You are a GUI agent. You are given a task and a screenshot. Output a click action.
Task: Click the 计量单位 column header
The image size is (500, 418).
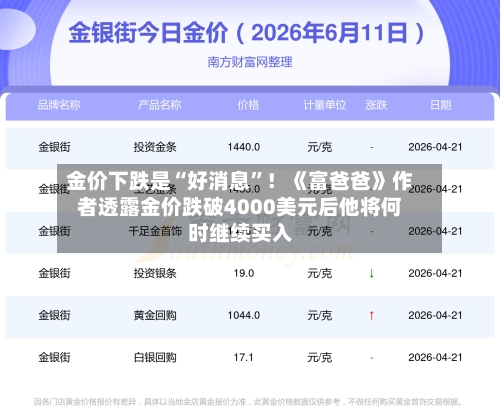324,105
